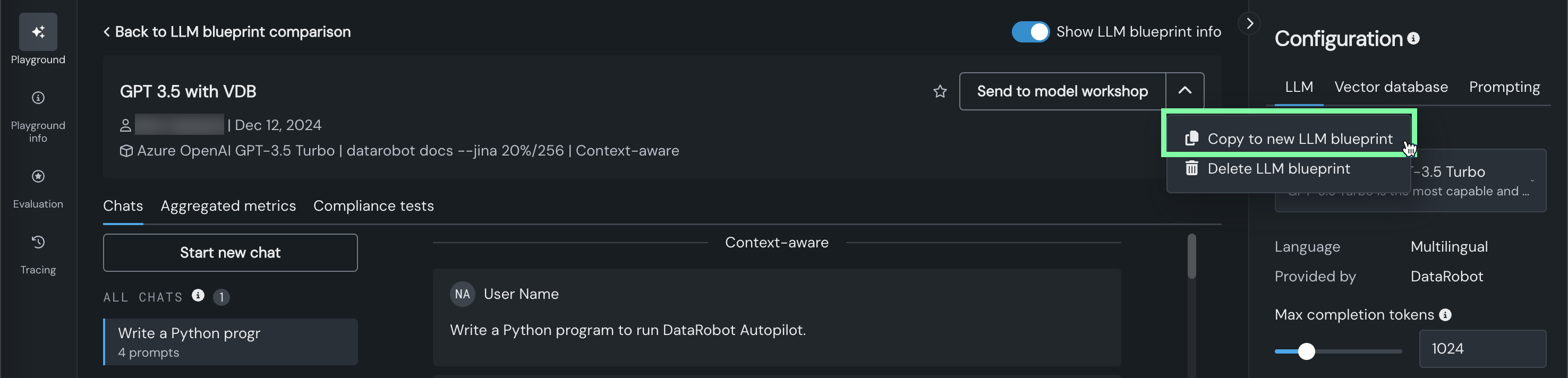Open the Vector database configuration tab

[1391, 87]
